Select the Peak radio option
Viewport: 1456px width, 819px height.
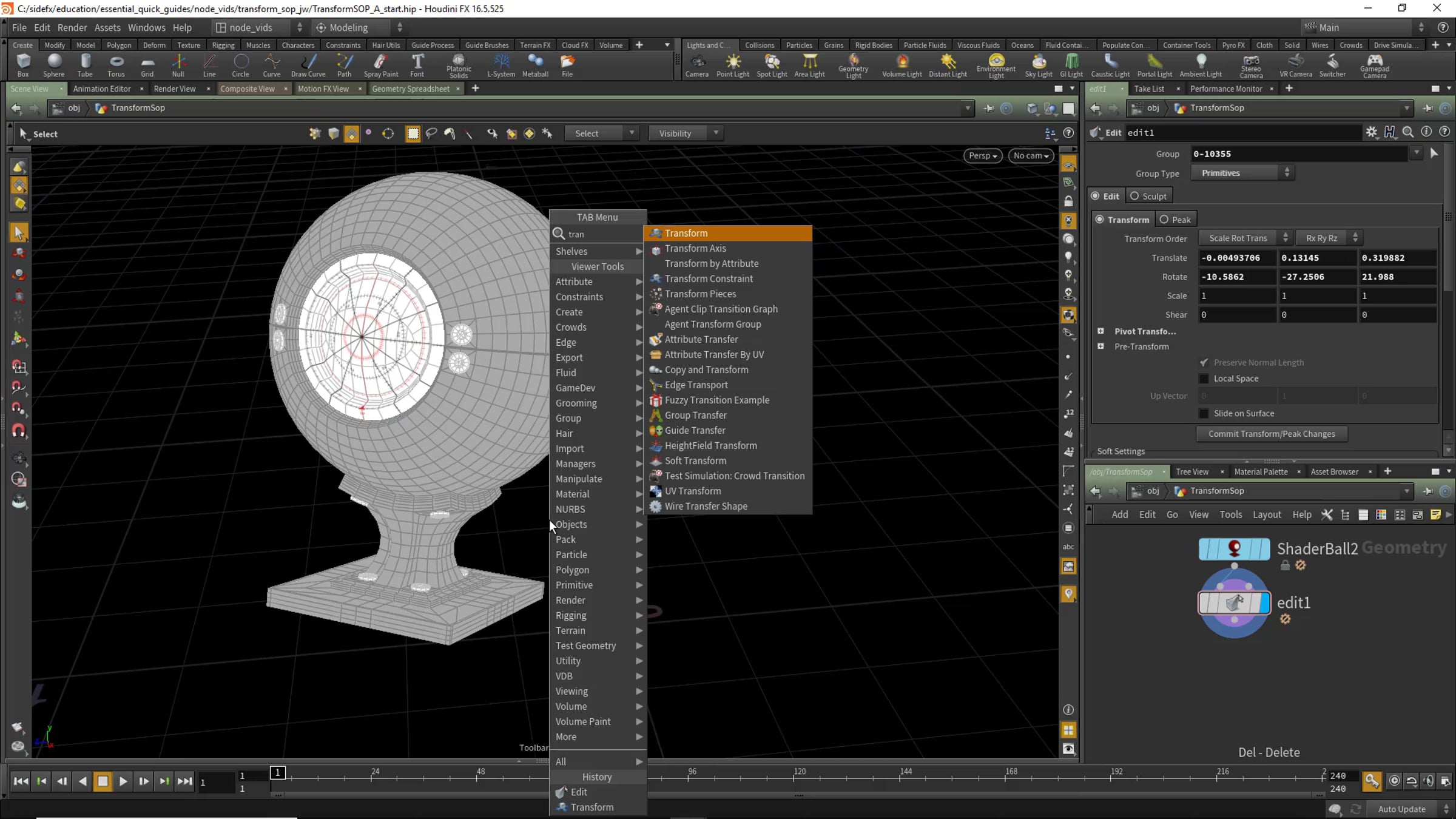(1175, 220)
